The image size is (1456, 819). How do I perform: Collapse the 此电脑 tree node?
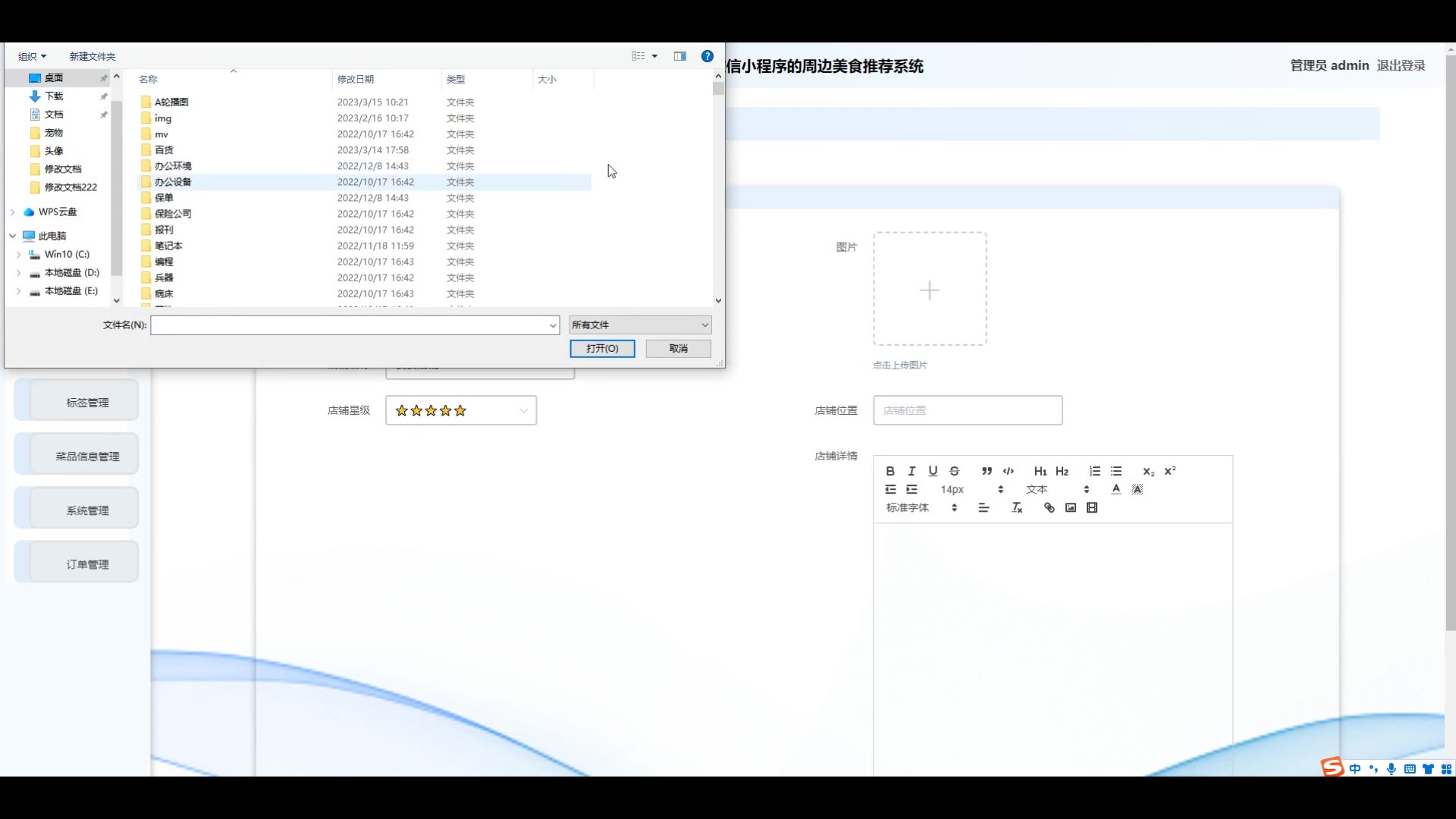point(13,236)
